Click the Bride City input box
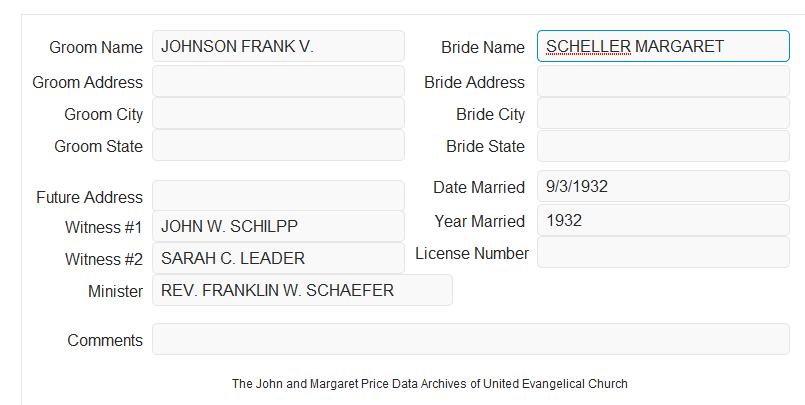805x405 pixels. click(x=663, y=113)
